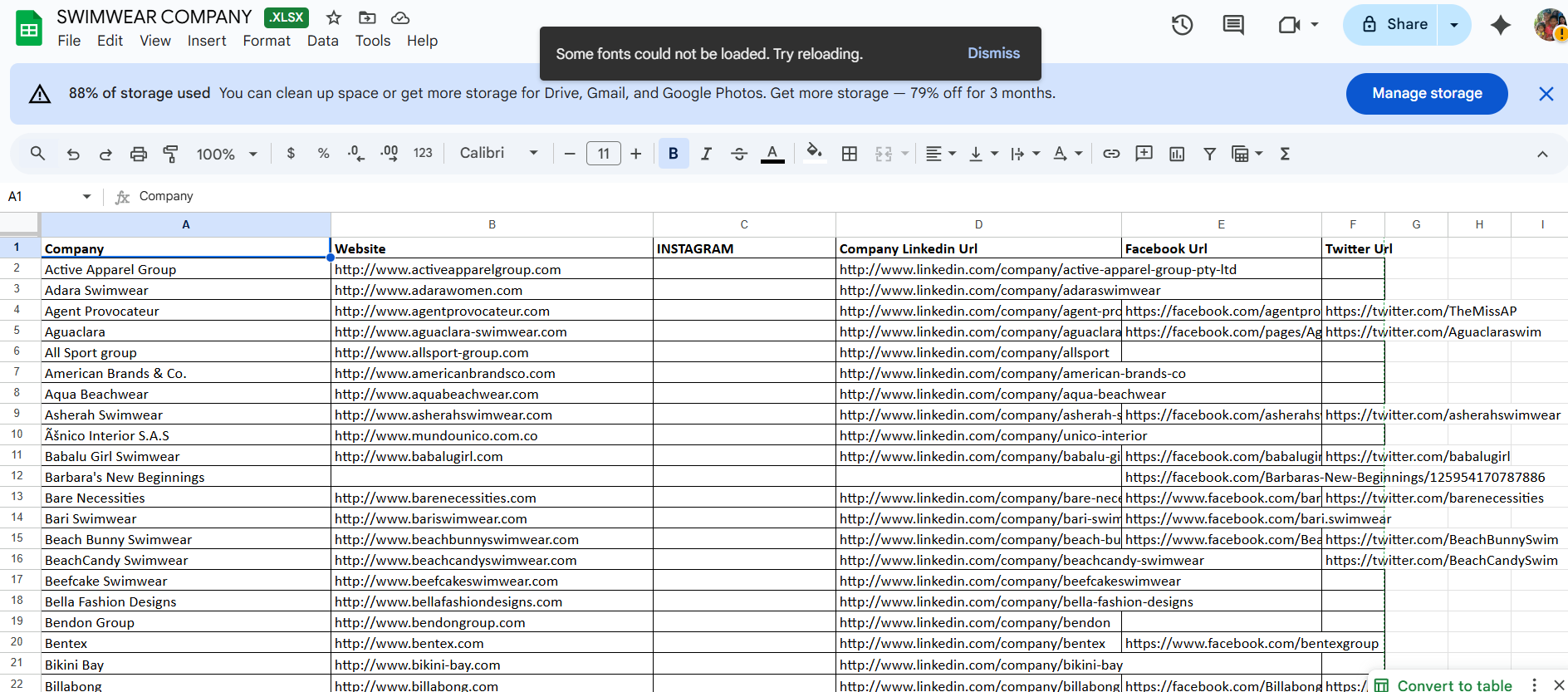Open the Google Sheets home icon
Viewport: 1568px width, 692px height.
[x=29, y=28]
